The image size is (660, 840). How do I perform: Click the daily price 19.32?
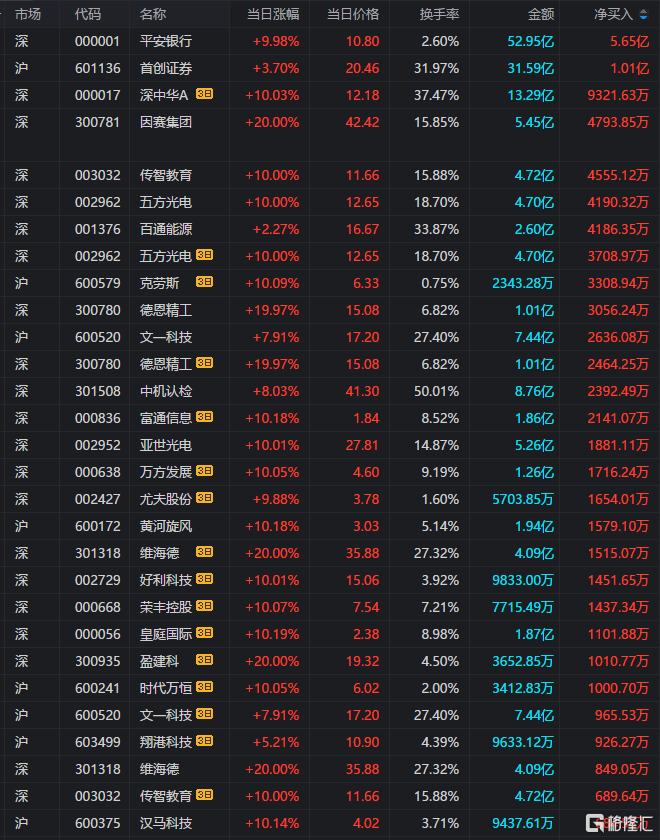click(363, 661)
